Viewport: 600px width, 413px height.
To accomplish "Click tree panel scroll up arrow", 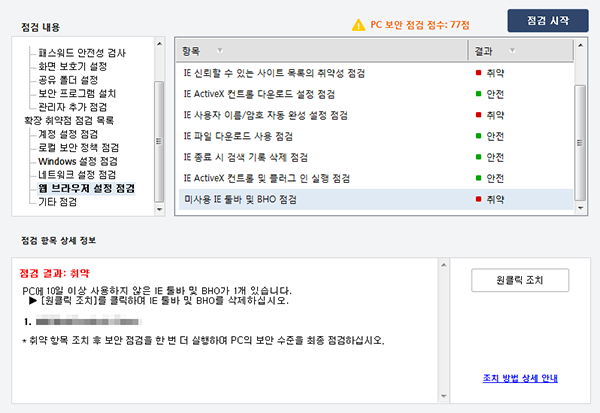I will pos(160,44).
